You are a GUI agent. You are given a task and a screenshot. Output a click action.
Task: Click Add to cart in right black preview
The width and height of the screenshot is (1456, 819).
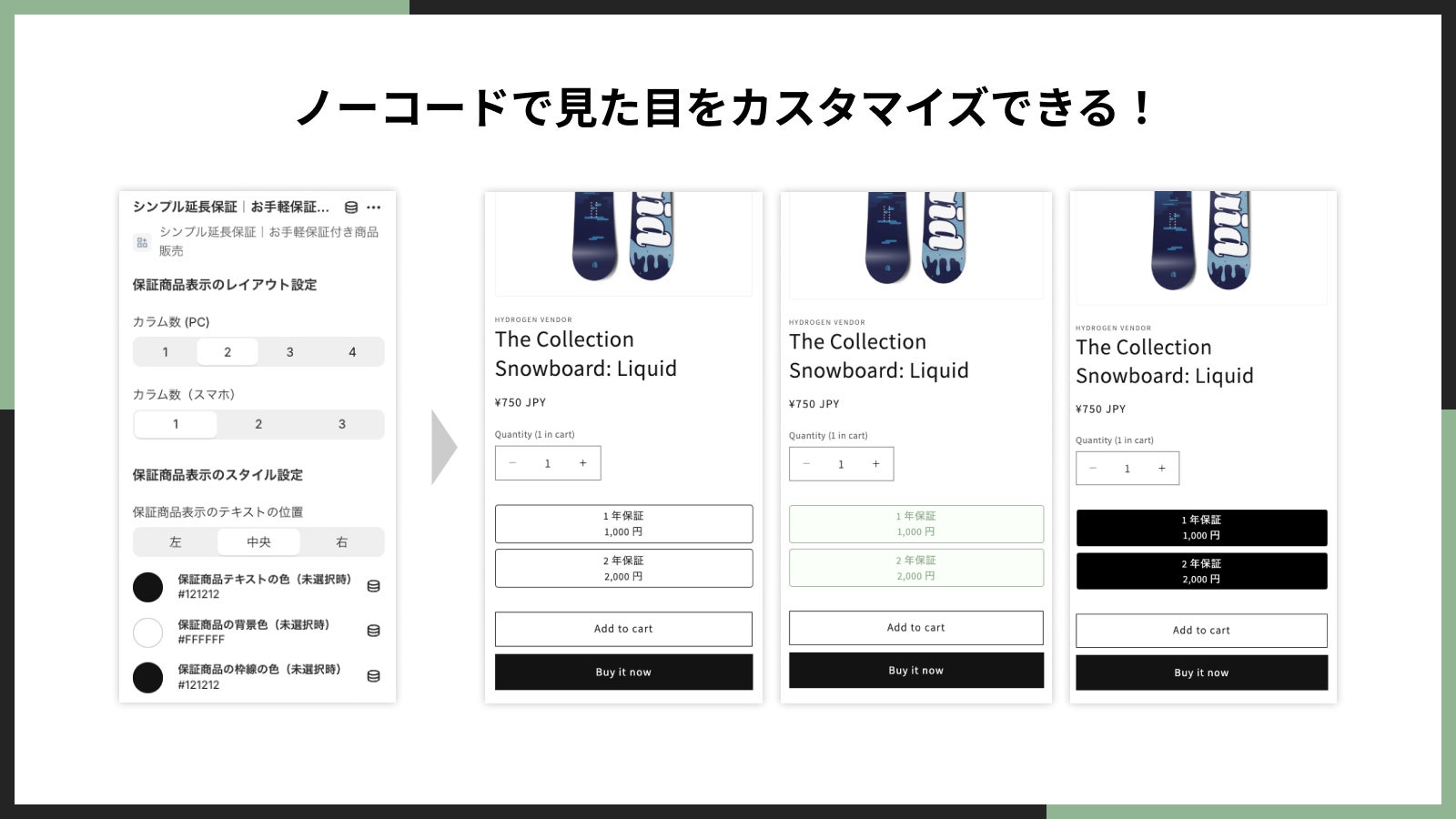click(x=1201, y=631)
